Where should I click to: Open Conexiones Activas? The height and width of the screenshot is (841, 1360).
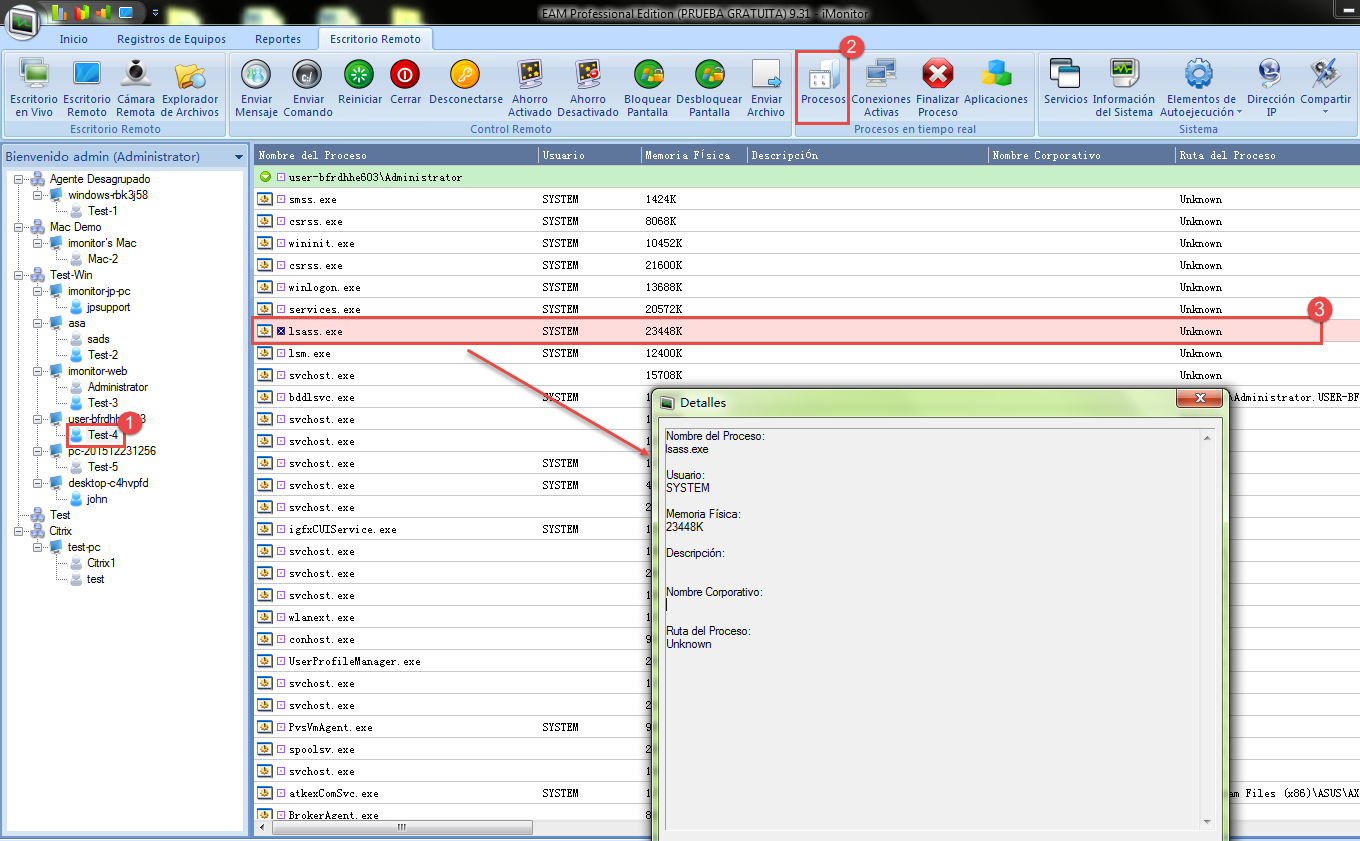click(881, 89)
